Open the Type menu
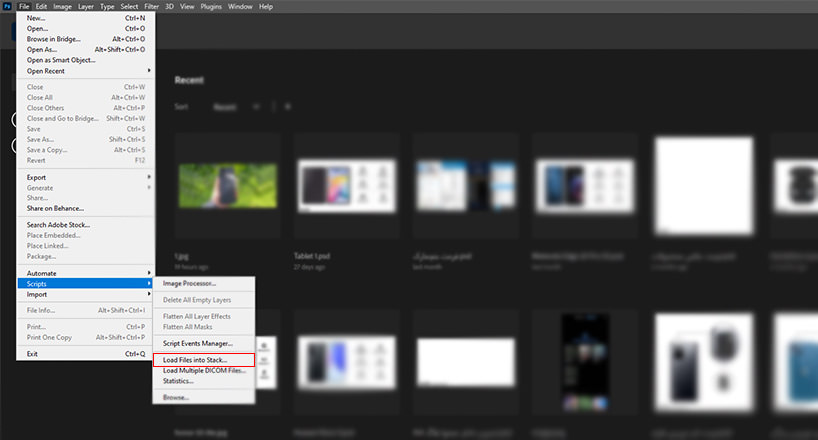 (107, 6)
